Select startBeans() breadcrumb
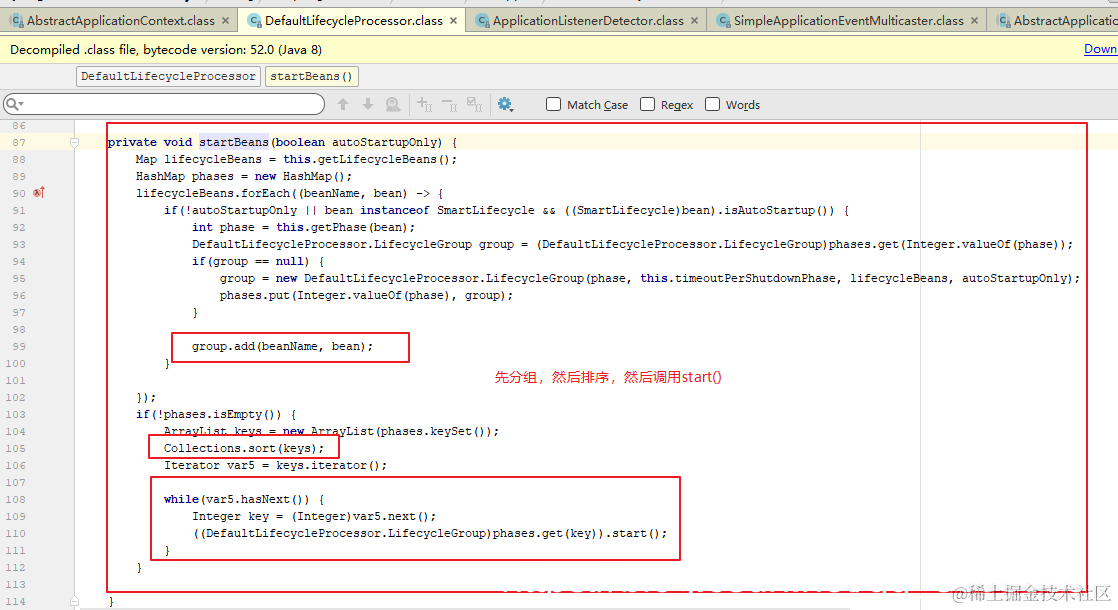1118x610 pixels. (312, 76)
